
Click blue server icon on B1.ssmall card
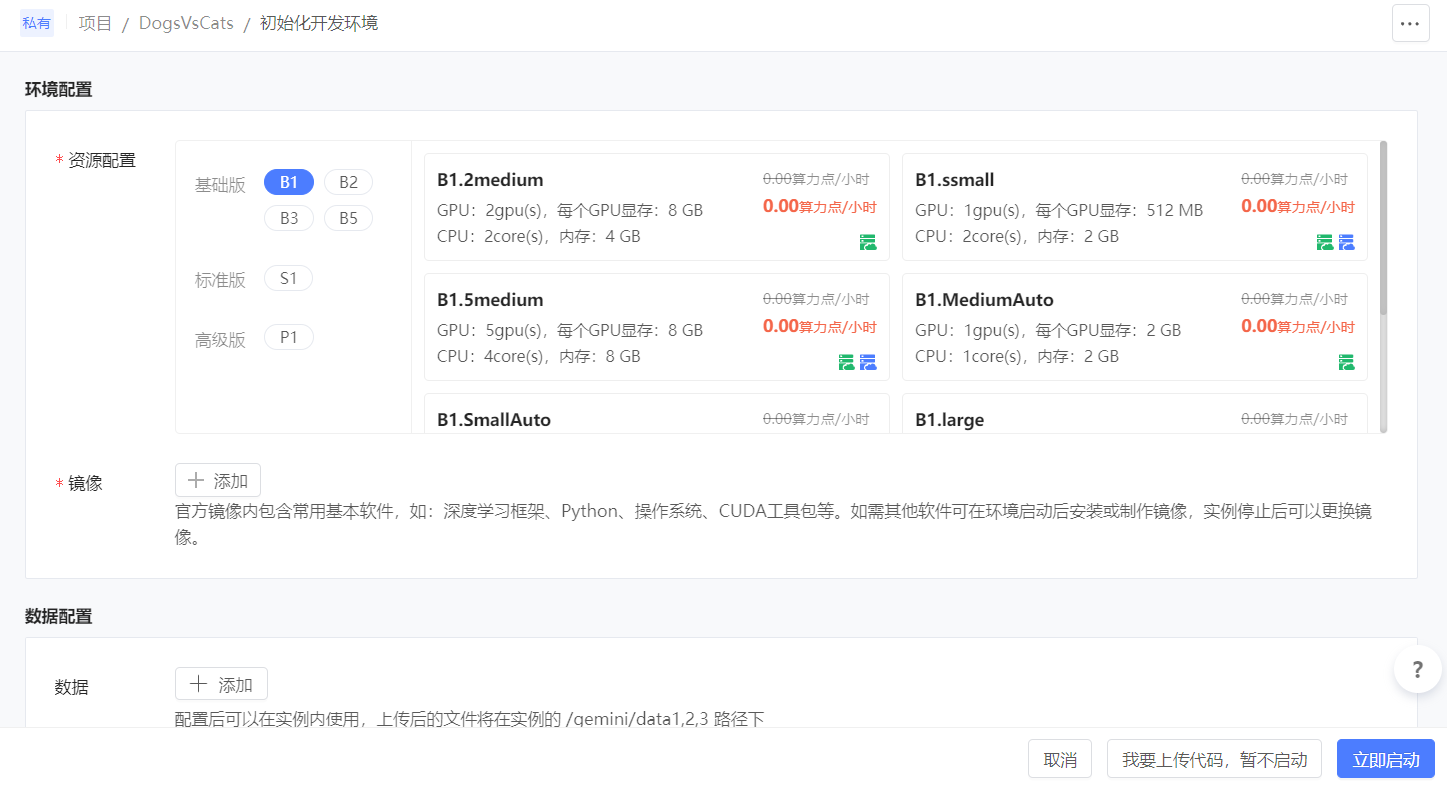pyautogui.click(x=1346, y=242)
